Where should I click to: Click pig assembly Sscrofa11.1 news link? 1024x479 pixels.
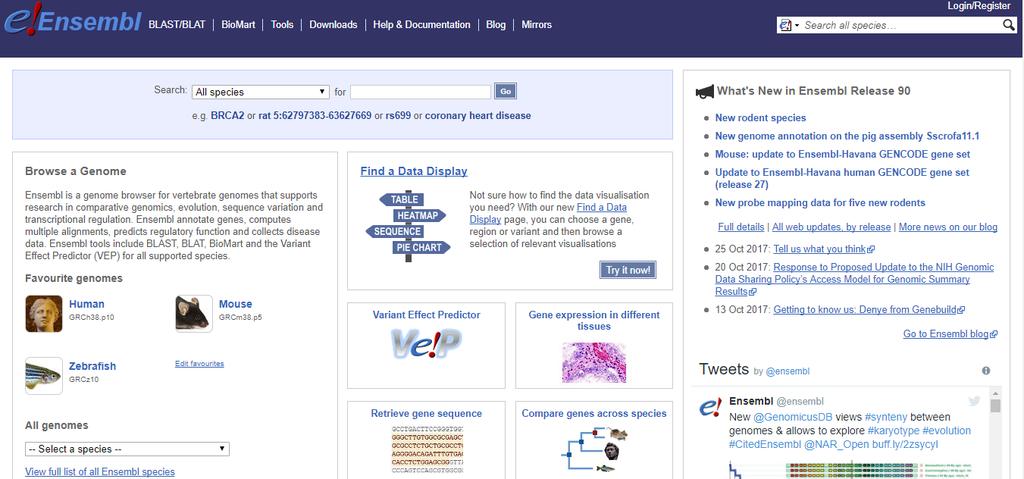(x=848, y=137)
